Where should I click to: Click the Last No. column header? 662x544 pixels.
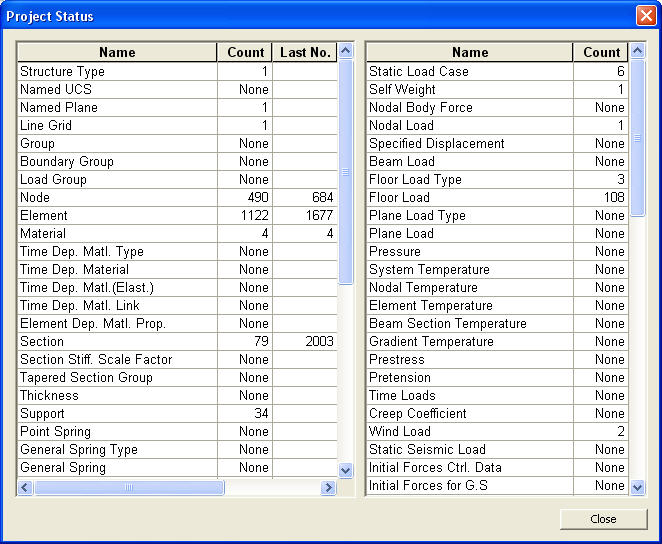pyautogui.click(x=304, y=52)
